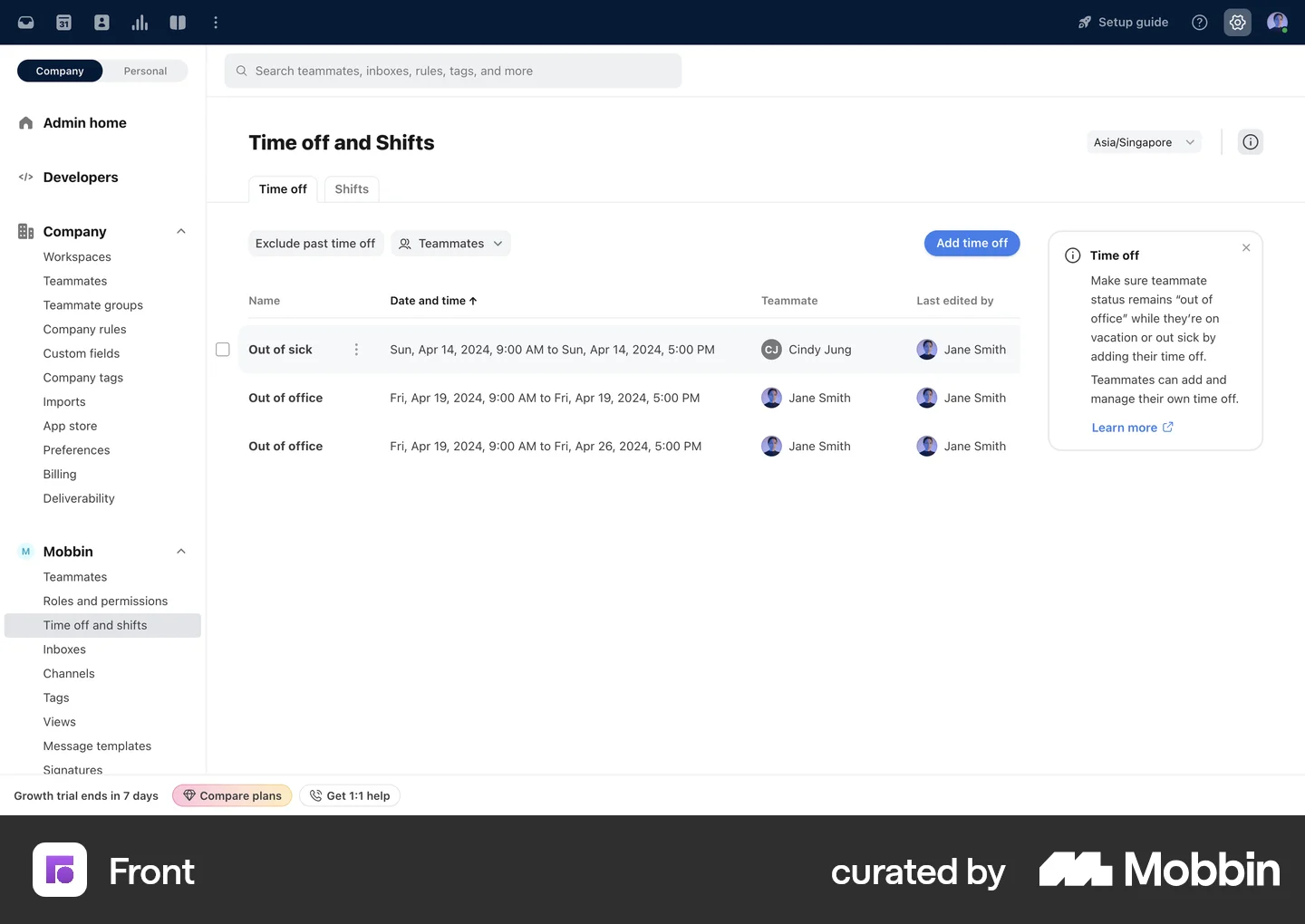Open the calendar icon in top bar
The height and width of the screenshot is (924, 1305).
click(63, 23)
